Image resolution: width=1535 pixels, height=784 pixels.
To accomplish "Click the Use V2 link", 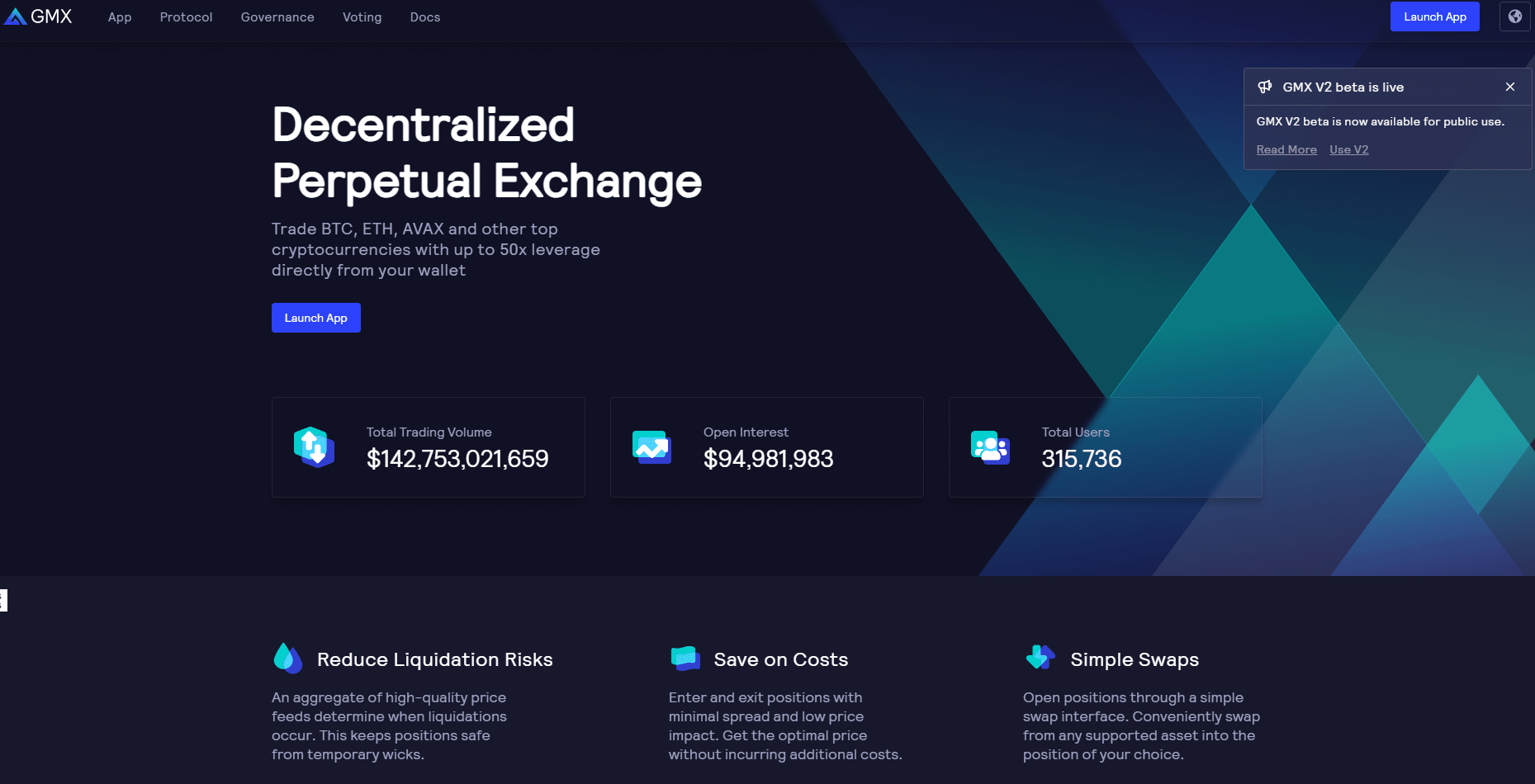I will click(1348, 149).
